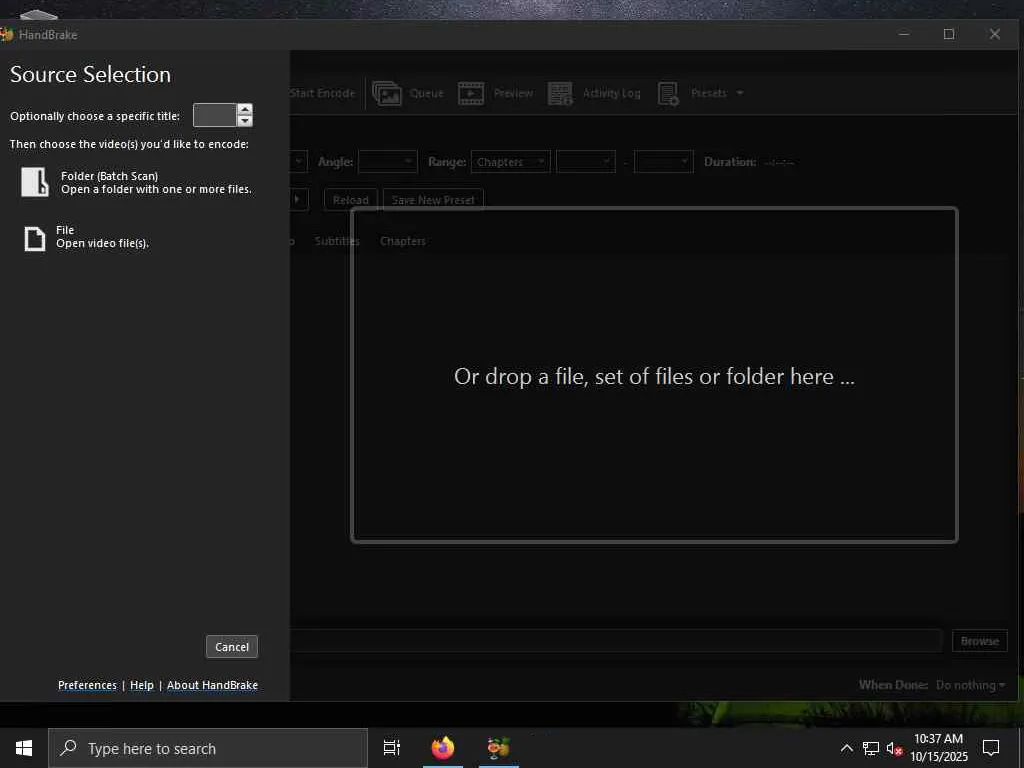
Task: Switch to the Subtitles tab
Action: (x=337, y=241)
